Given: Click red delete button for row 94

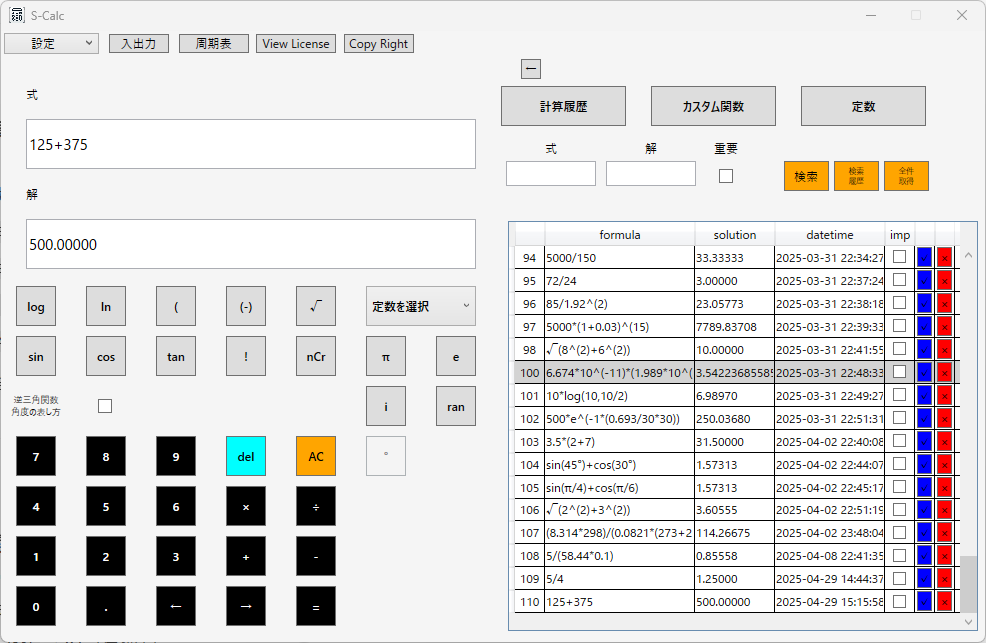Looking at the screenshot, I should pyautogui.click(x=944, y=258).
